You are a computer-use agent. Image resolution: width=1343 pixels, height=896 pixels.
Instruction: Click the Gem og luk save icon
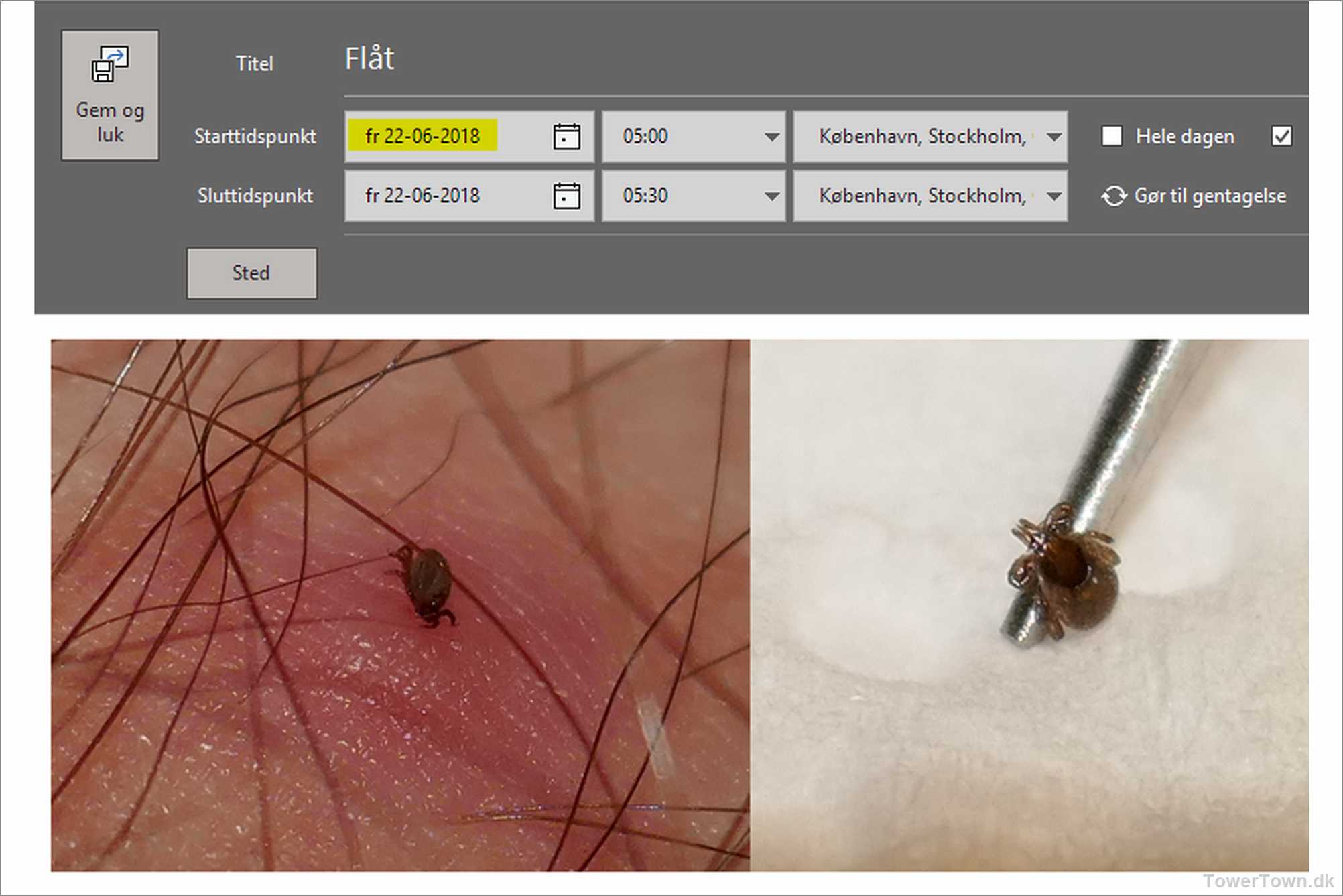(x=109, y=65)
